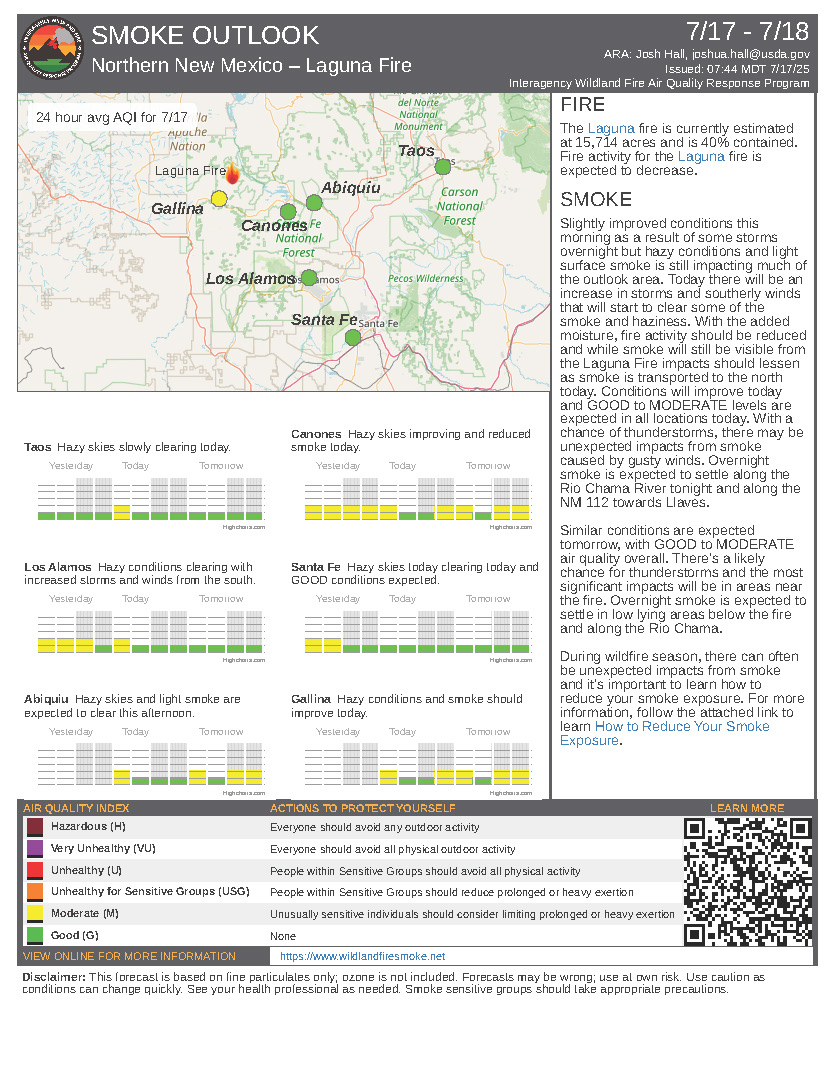The height and width of the screenshot is (1078, 834).
Task: Click the Taos air quality bar chart
Action: click(151, 498)
